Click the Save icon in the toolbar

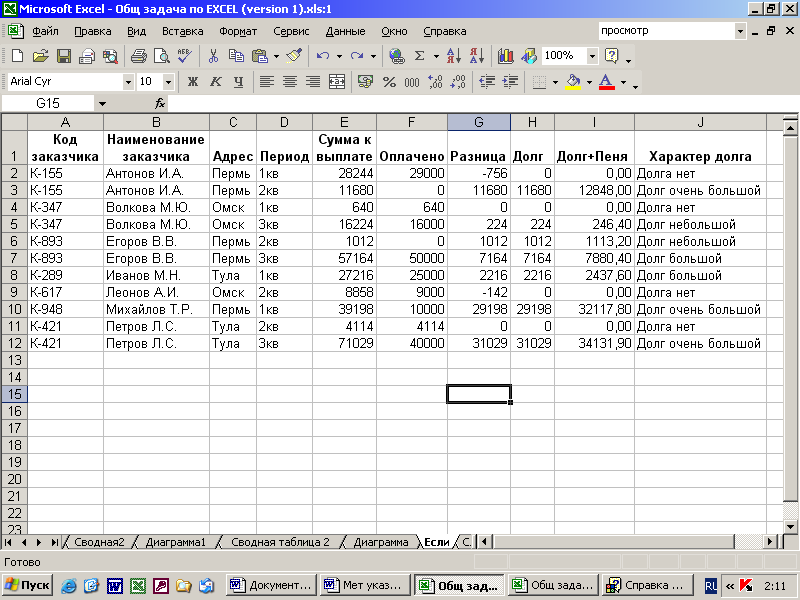point(63,56)
